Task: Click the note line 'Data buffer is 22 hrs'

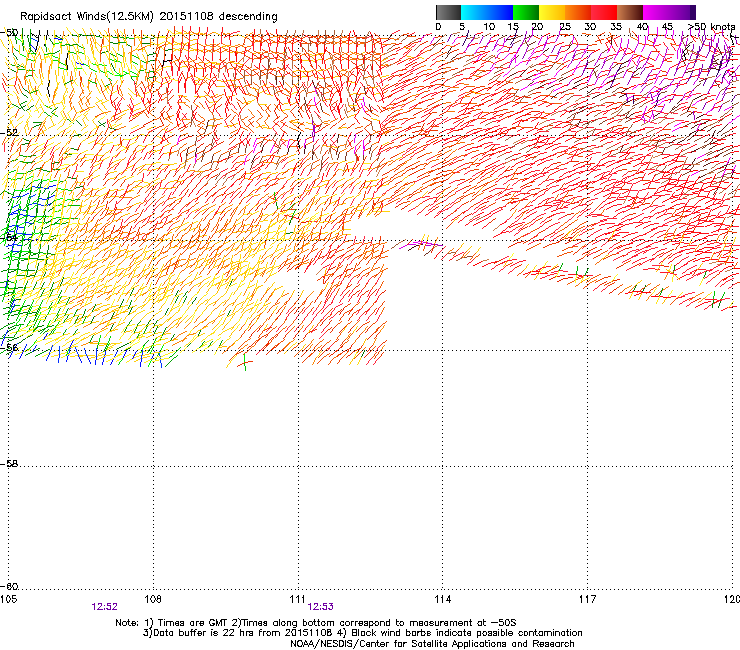Action: pyautogui.click(x=362, y=633)
